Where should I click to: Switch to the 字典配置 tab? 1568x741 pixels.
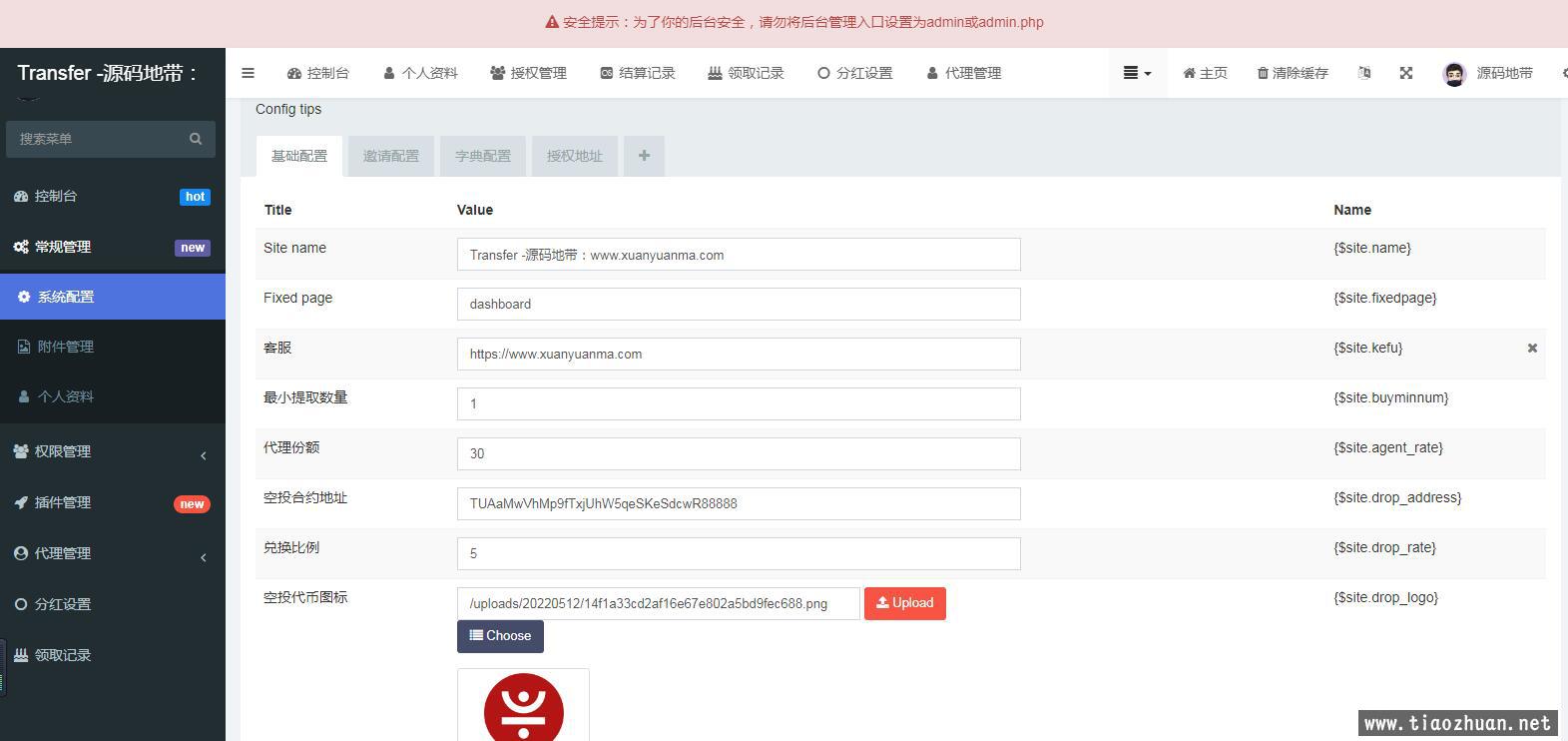click(x=482, y=156)
